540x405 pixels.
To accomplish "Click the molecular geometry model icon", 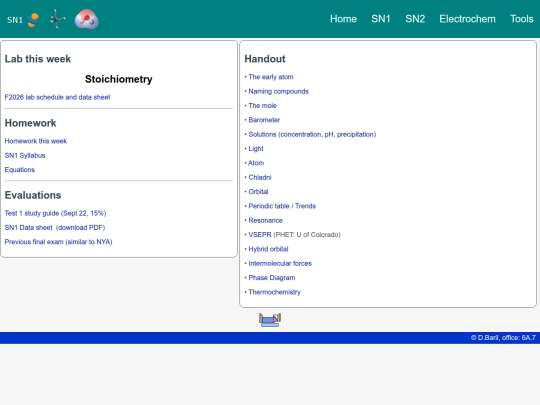I will (57, 19).
